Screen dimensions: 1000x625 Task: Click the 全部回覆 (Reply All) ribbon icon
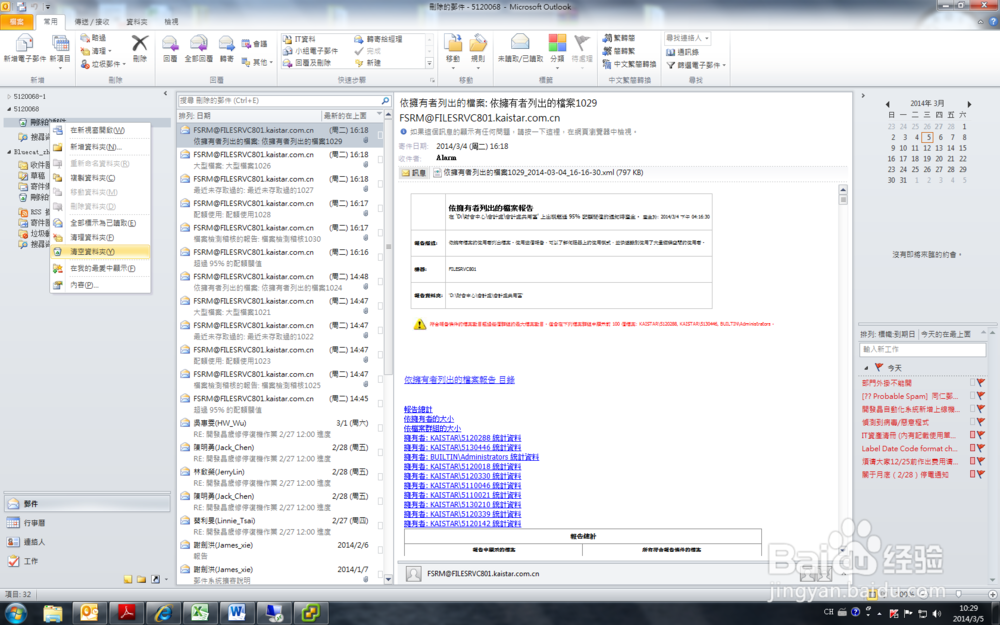pos(198,44)
